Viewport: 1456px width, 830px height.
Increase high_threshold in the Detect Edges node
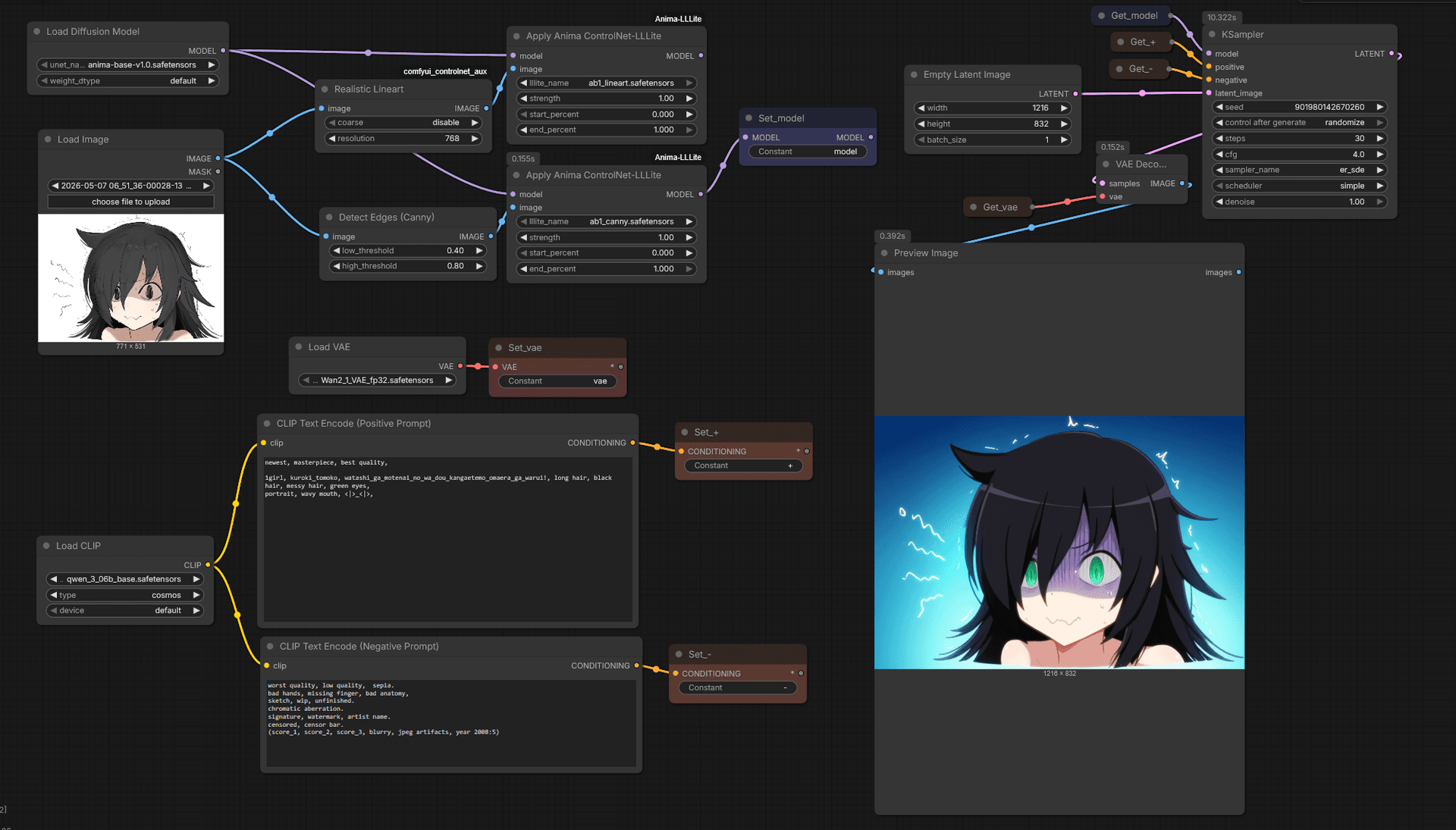[479, 266]
